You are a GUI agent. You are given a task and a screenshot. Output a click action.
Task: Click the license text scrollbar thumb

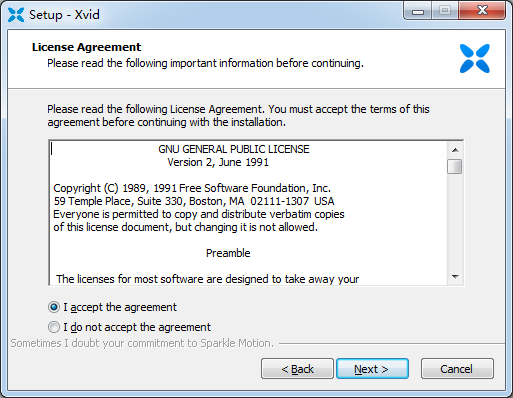point(455,166)
